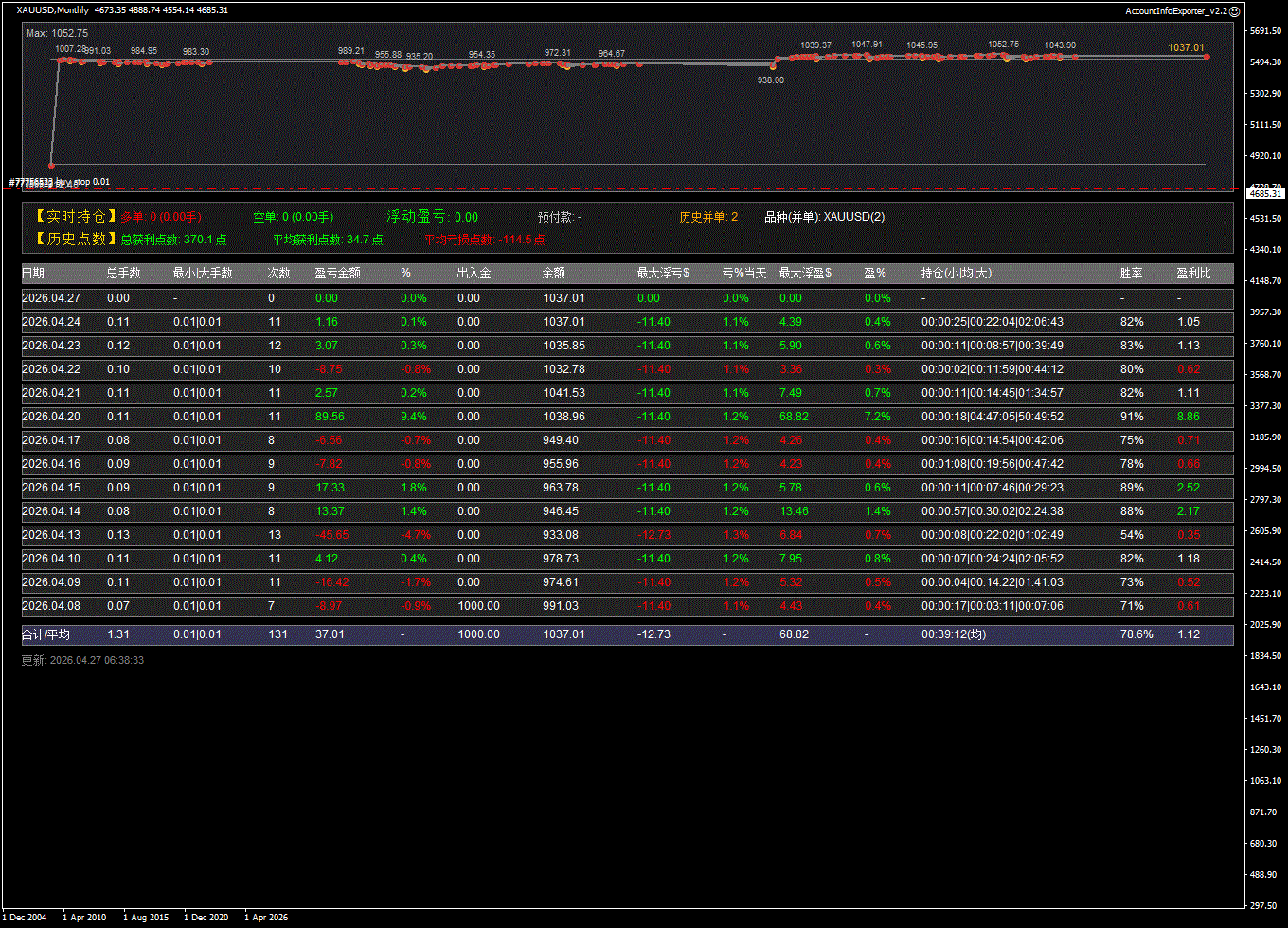Click the 盈利比 column header

coord(1193,274)
